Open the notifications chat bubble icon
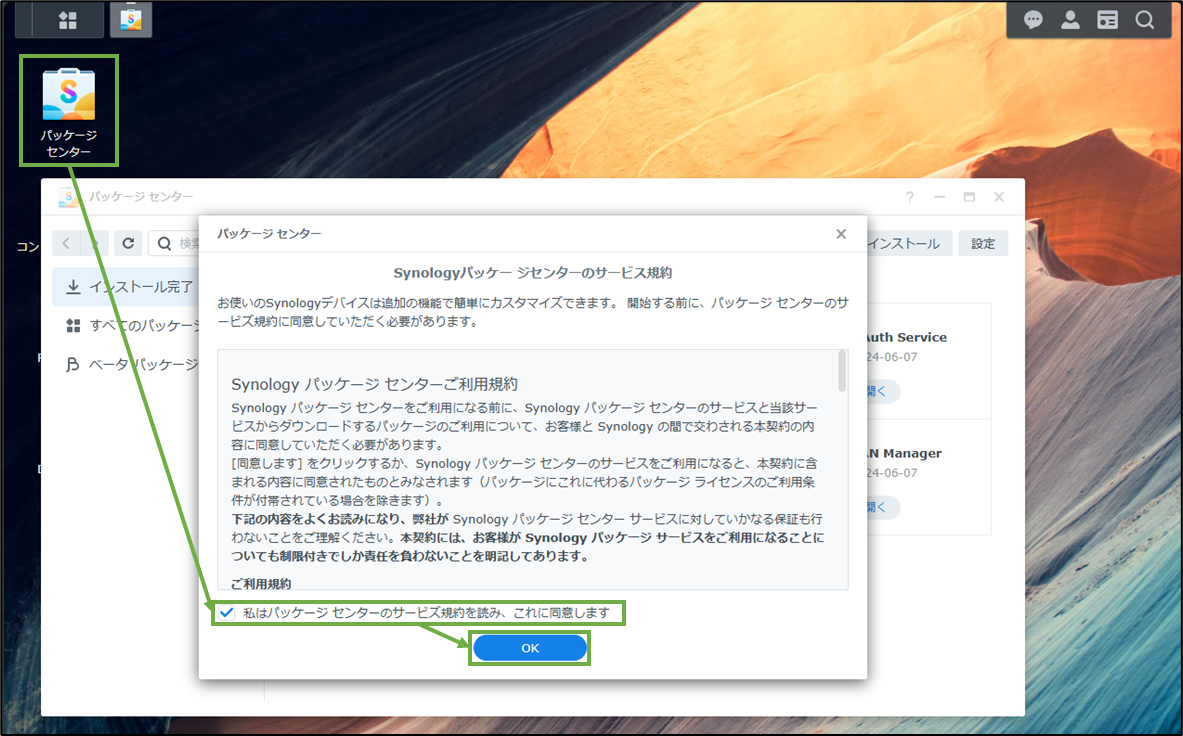Image resolution: width=1183 pixels, height=736 pixels. (x=1033, y=20)
